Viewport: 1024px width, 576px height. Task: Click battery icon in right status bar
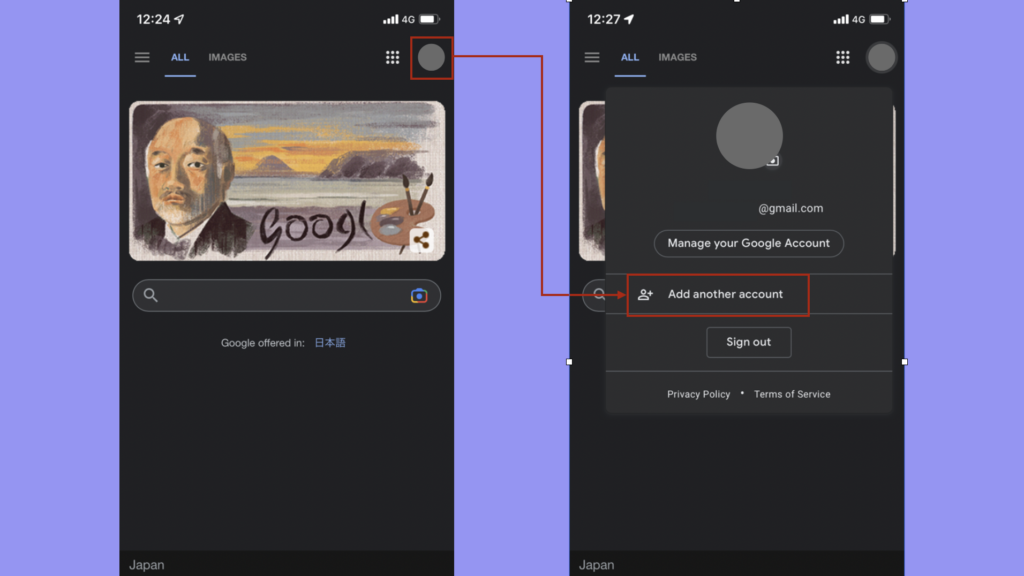880,20
